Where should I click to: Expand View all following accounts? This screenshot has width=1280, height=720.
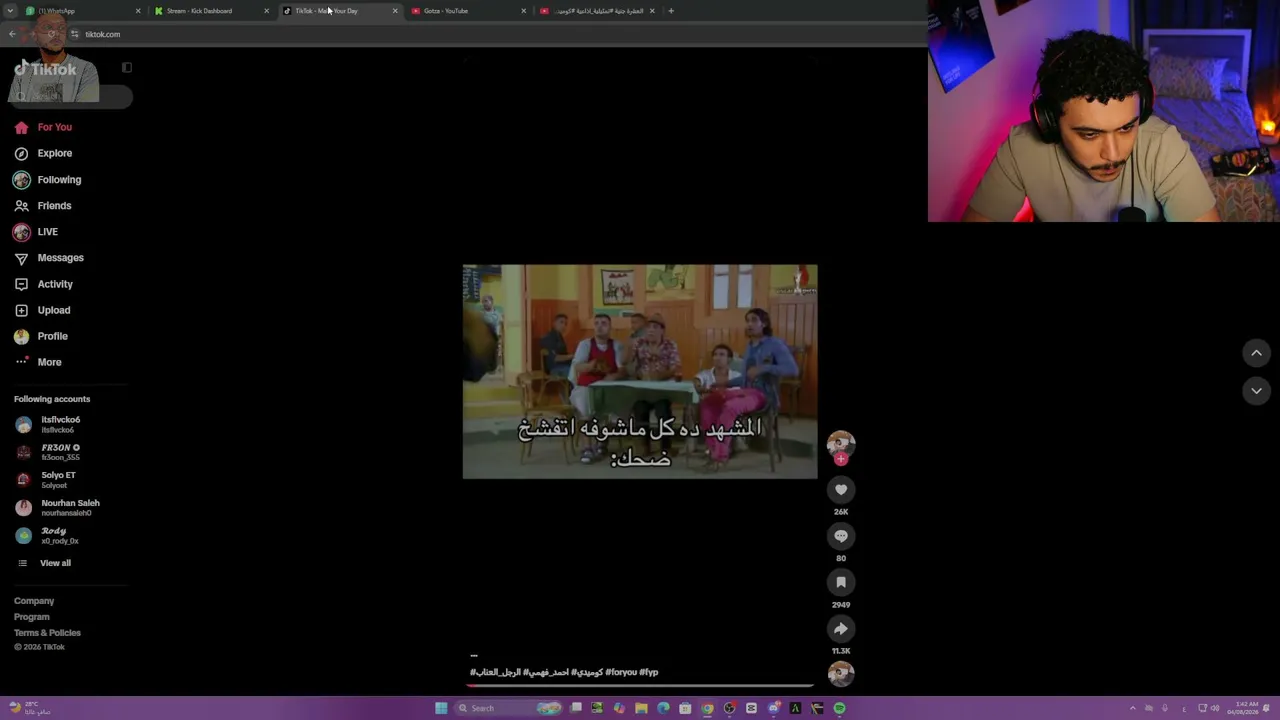click(55, 563)
